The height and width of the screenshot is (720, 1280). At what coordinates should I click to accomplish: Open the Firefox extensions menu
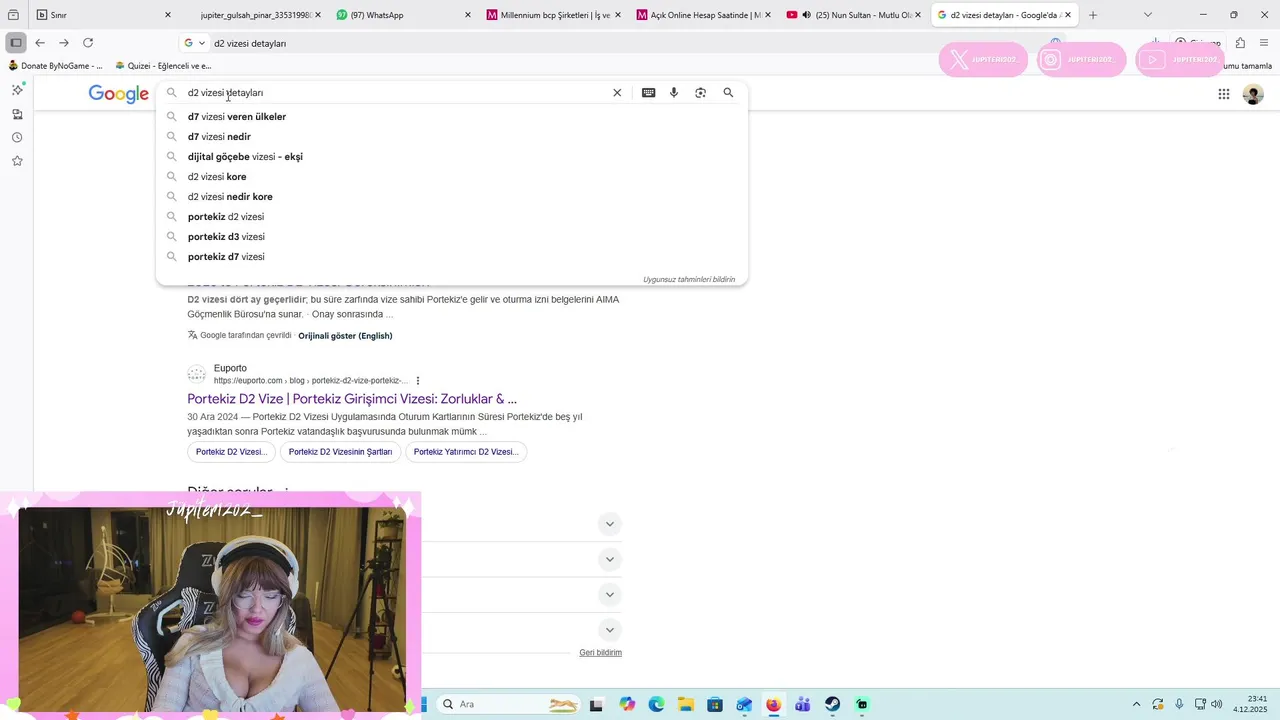point(1240,43)
